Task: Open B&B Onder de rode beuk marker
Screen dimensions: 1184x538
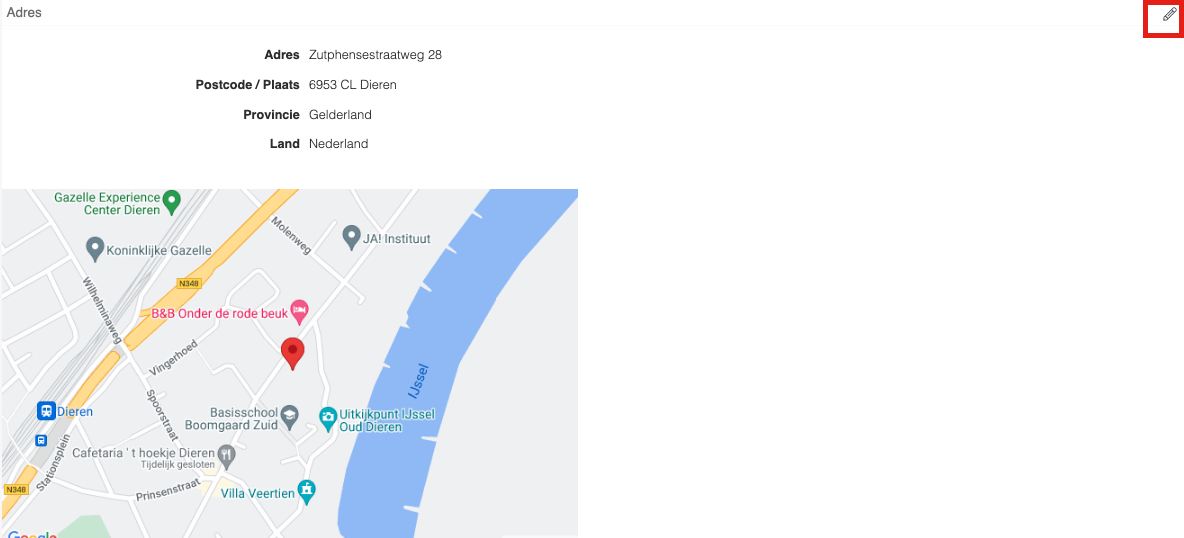Action: (x=301, y=308)
